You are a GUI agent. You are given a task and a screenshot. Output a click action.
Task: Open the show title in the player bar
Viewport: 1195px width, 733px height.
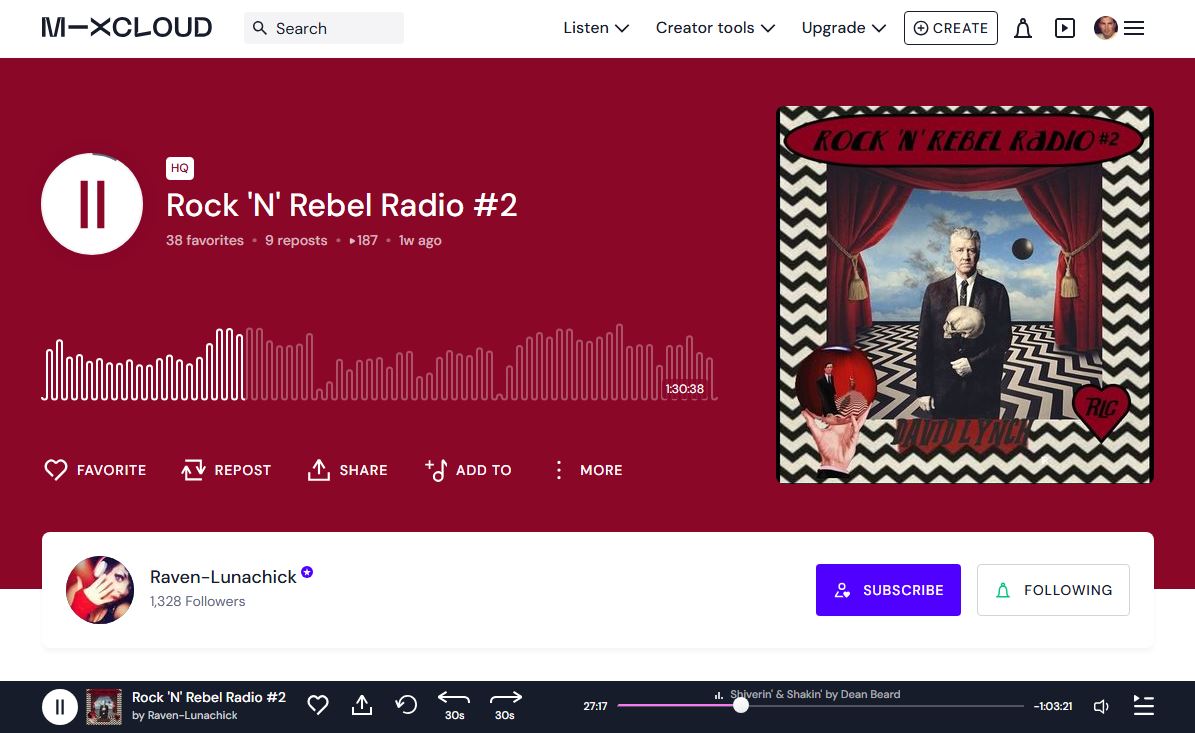209,697
